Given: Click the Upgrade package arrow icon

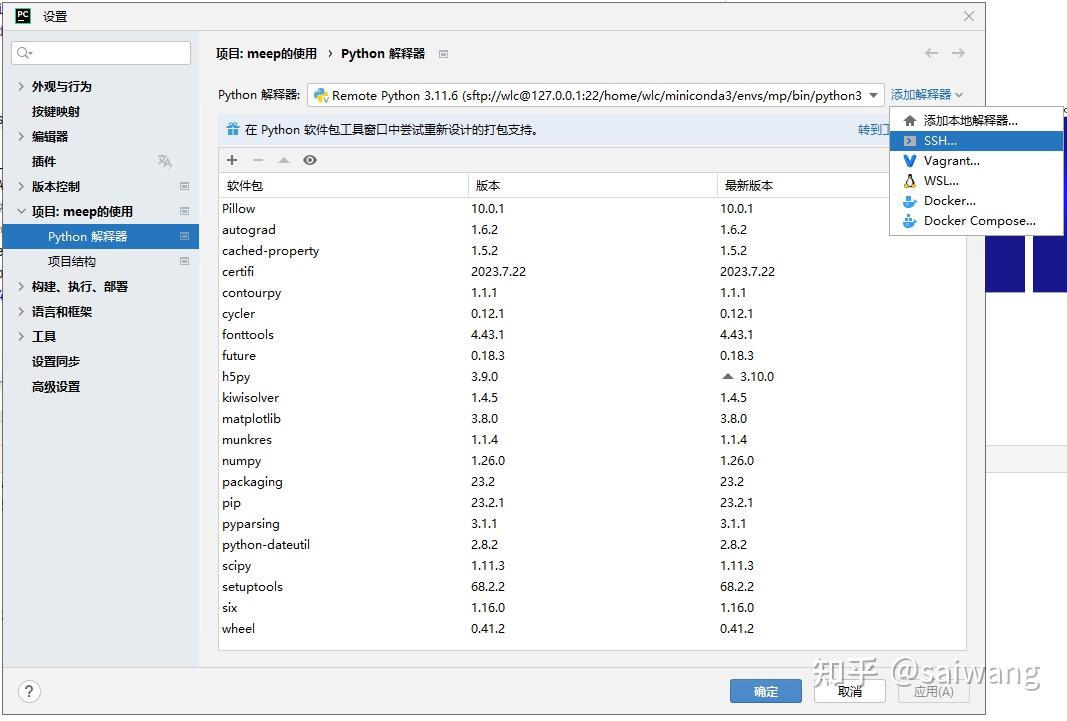Looking at the screenshot, I should click(x=282, y=160).
